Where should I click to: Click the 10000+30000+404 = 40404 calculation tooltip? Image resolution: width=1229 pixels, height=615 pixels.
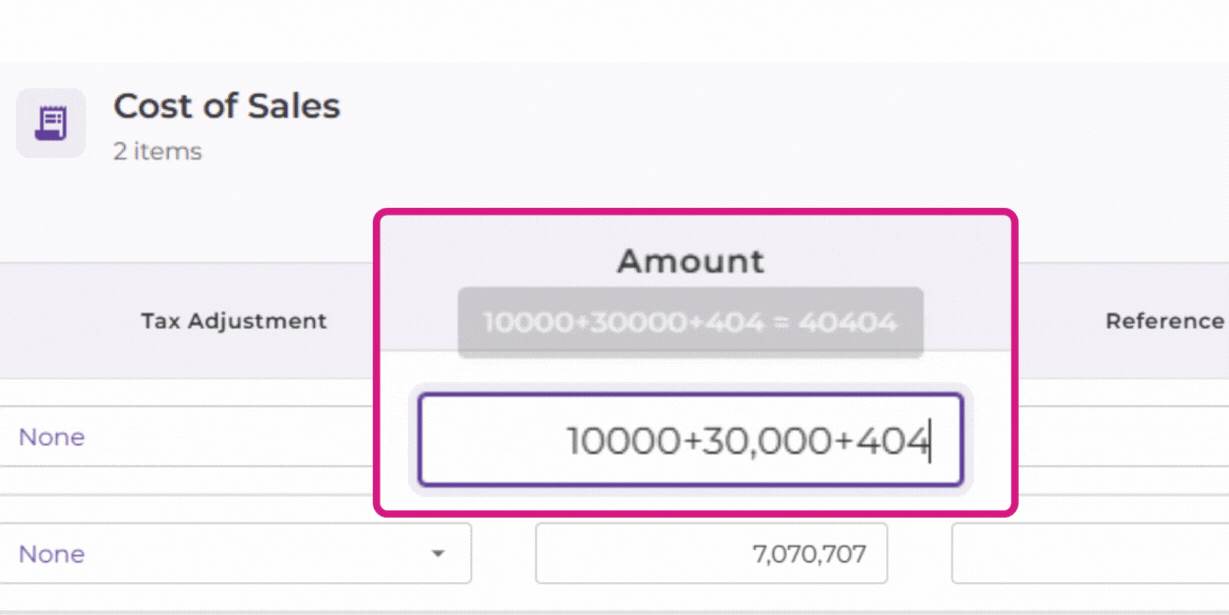(x=690, y=322)
